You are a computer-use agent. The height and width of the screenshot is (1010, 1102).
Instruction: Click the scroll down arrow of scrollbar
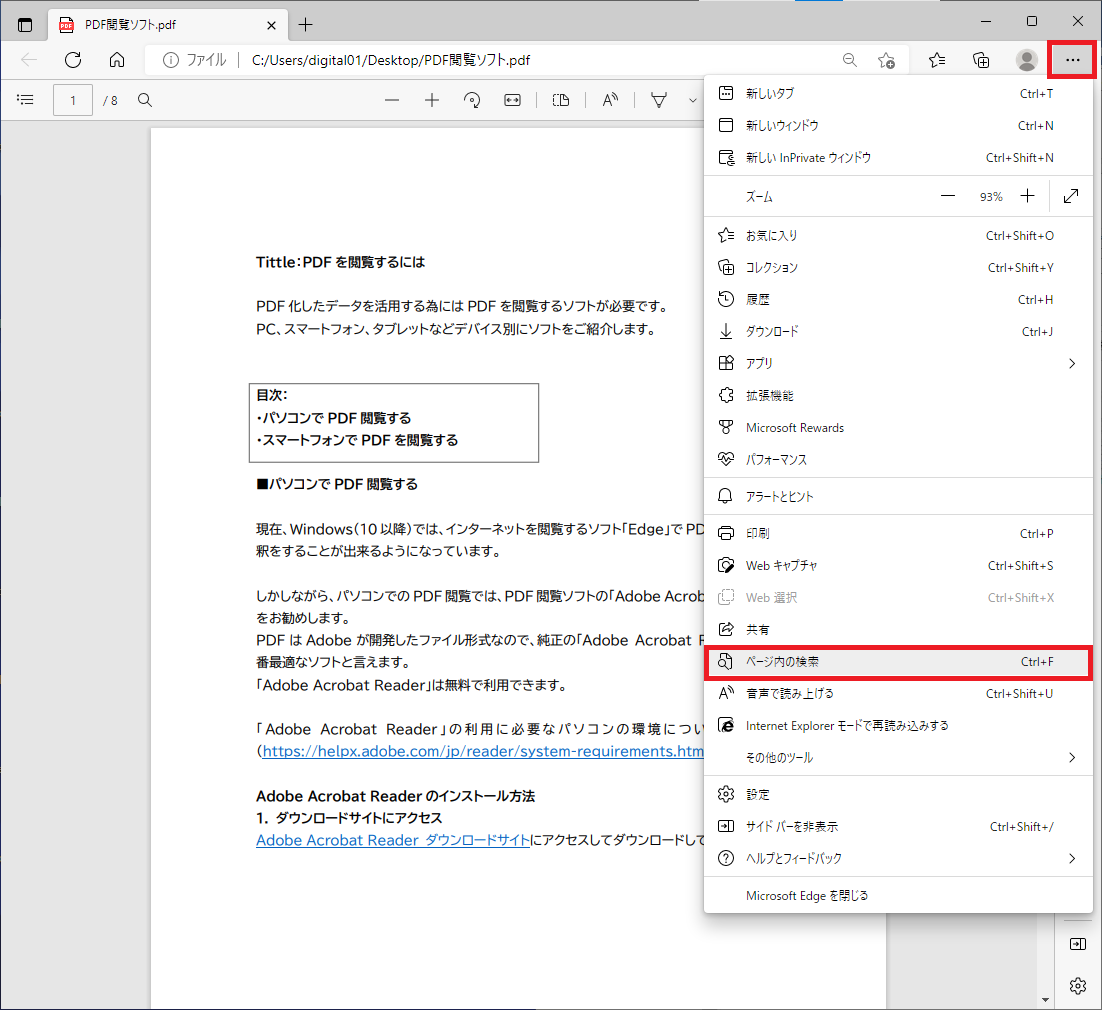(x=1046, y=999)
